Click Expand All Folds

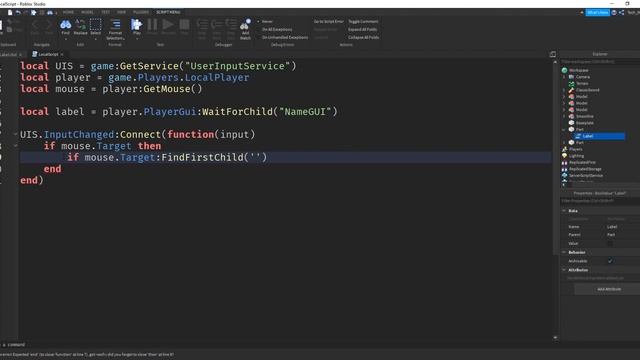tap(362, 29)
